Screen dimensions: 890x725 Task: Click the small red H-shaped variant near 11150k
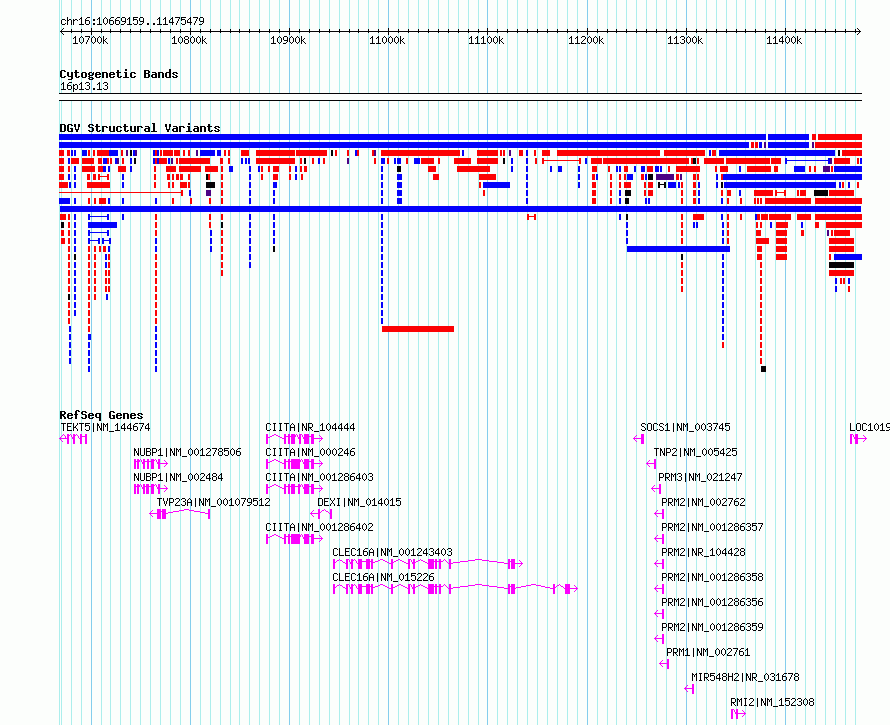pyautogui.click(x=531, y=217)
